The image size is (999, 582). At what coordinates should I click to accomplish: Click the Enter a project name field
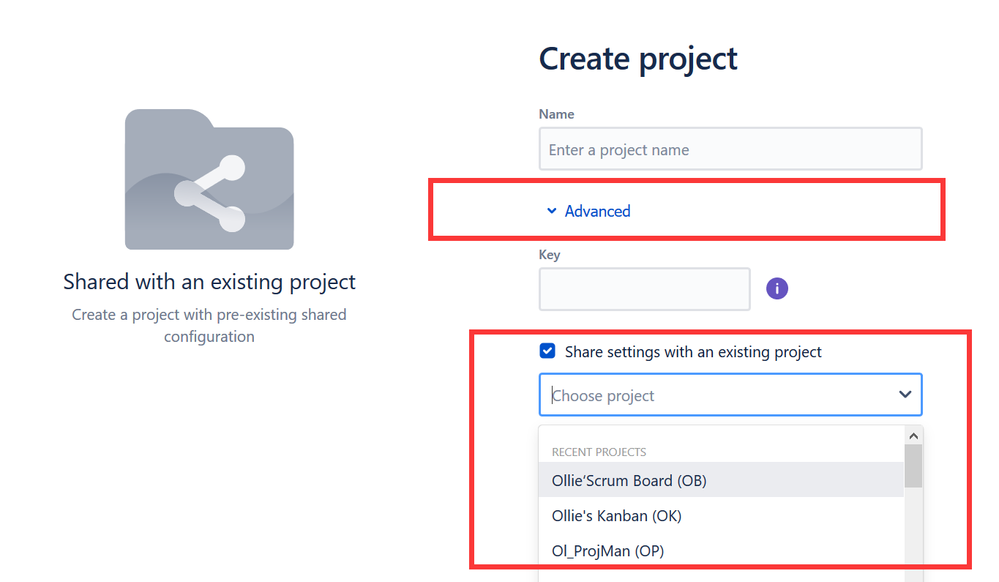point(730,149)
